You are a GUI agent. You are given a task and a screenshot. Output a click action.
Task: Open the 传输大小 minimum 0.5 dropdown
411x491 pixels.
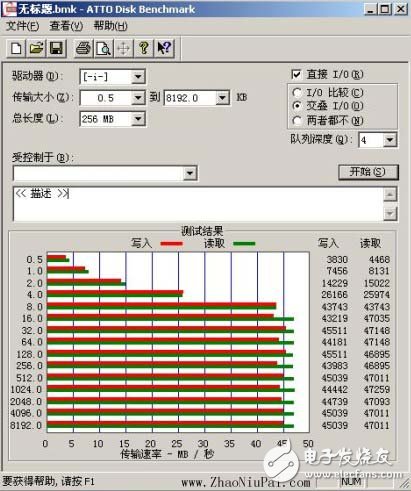[x=138, y=98]
